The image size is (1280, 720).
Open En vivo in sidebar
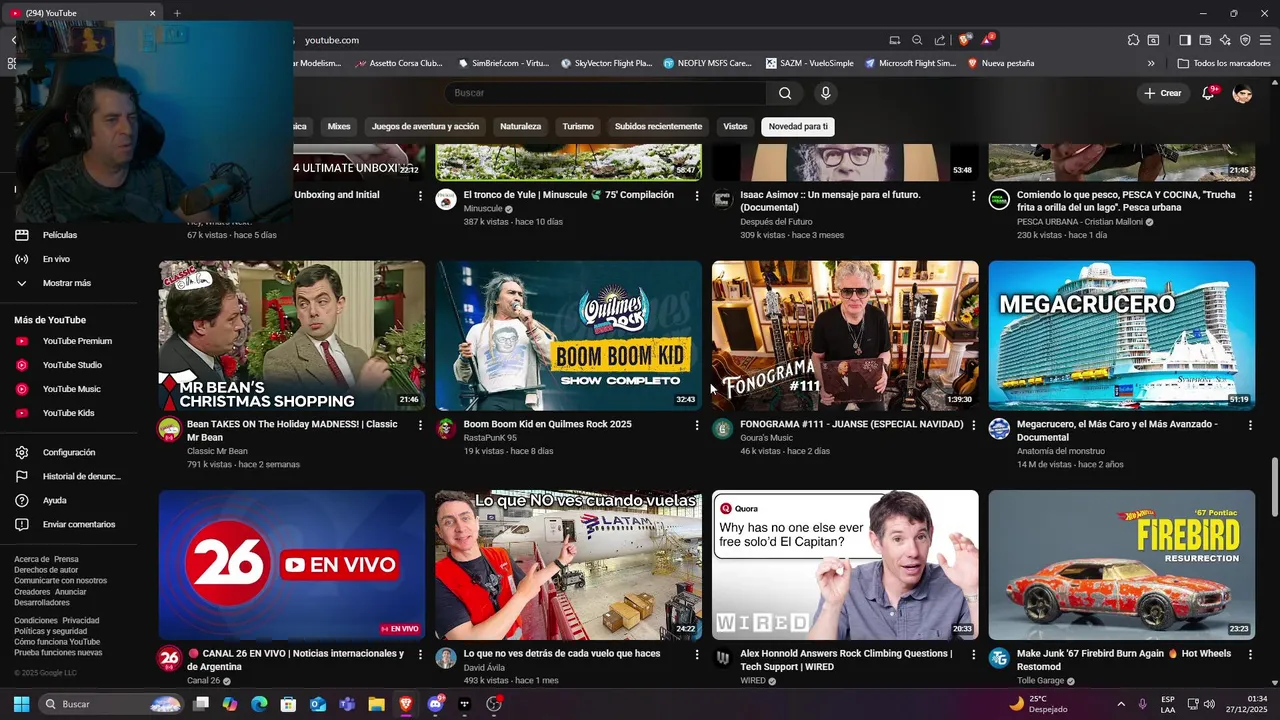69,259
